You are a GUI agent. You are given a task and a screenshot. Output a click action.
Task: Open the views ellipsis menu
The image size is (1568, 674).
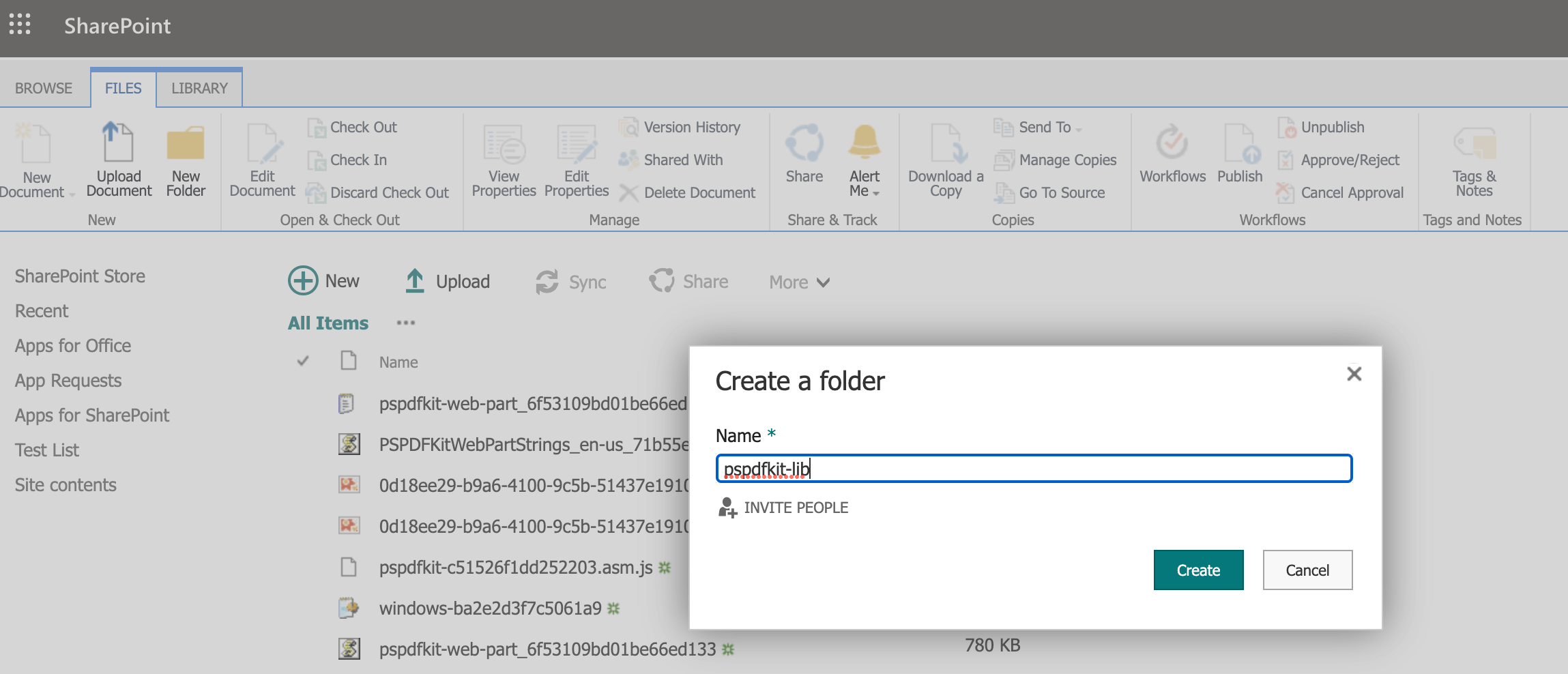(406, 323)
